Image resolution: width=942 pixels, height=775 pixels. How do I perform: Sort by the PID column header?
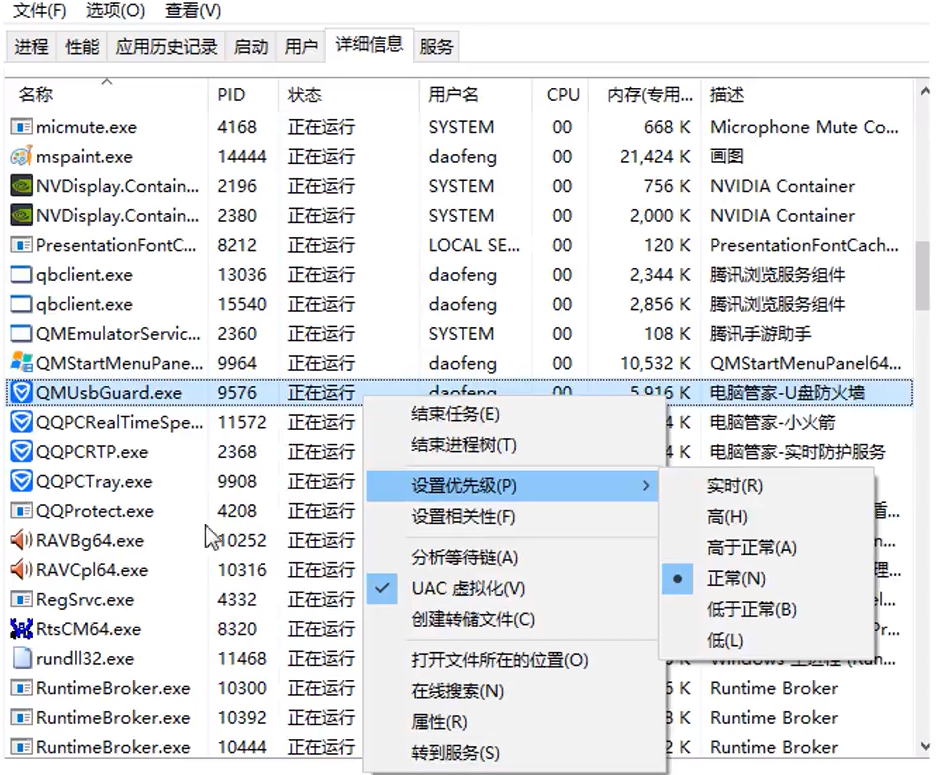pos(243,94)
